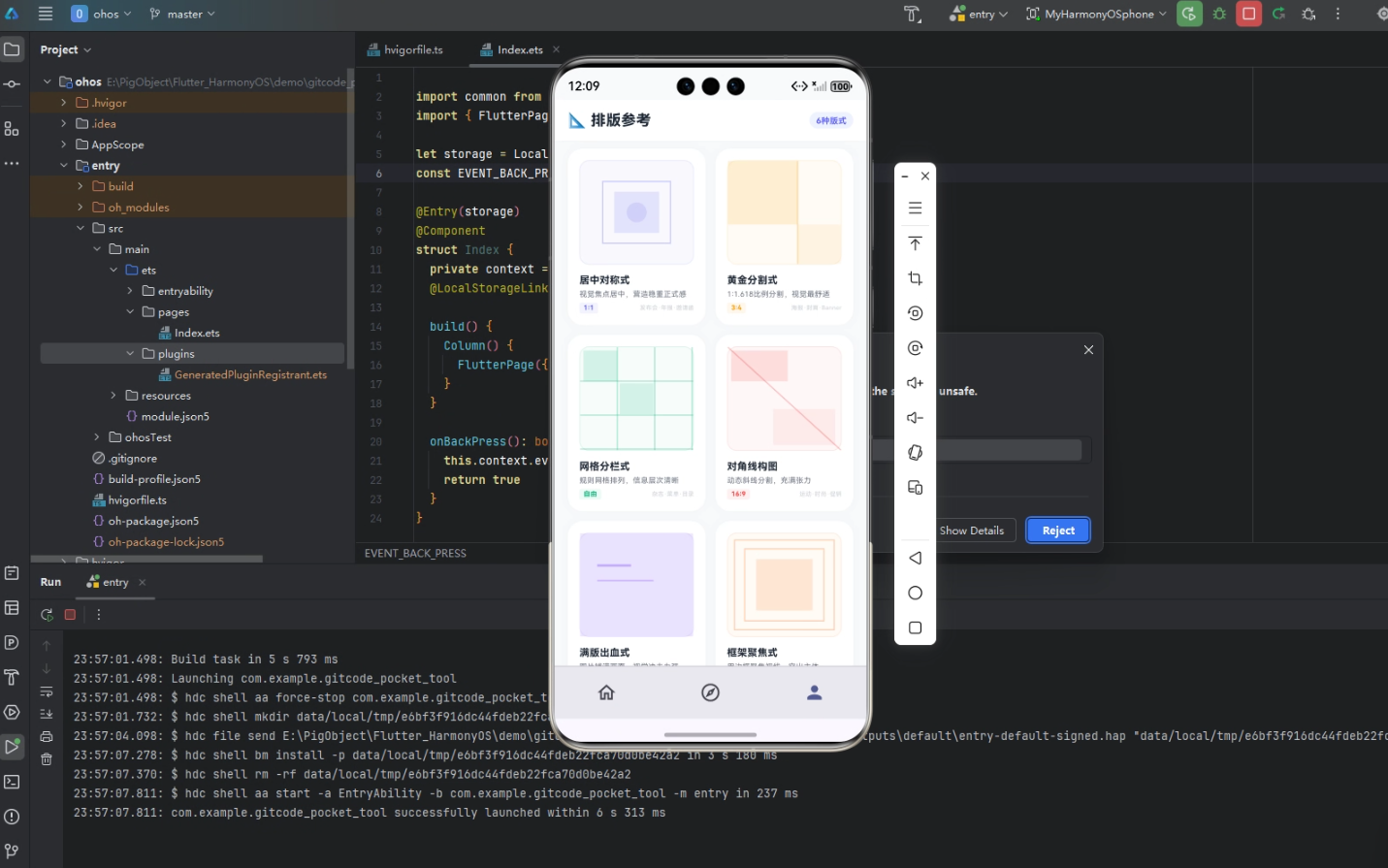This screenshot has height=868, width=1388.
Task: Decrease emulator volume
Action: click(x=915, y=418)
